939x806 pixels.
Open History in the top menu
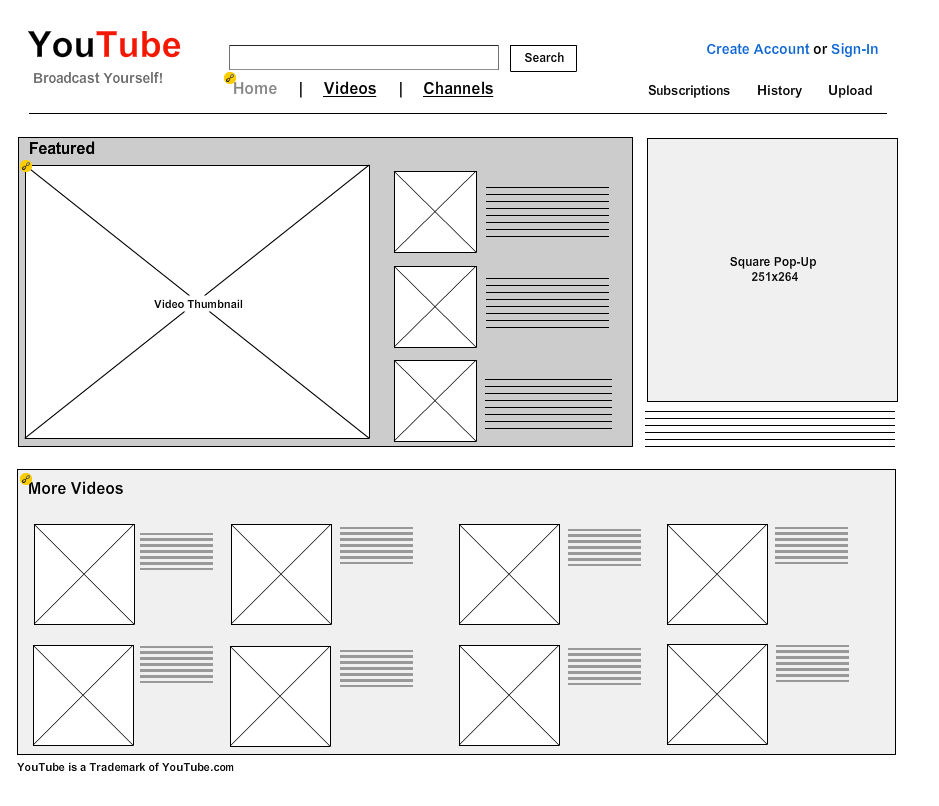pos(779,90)
